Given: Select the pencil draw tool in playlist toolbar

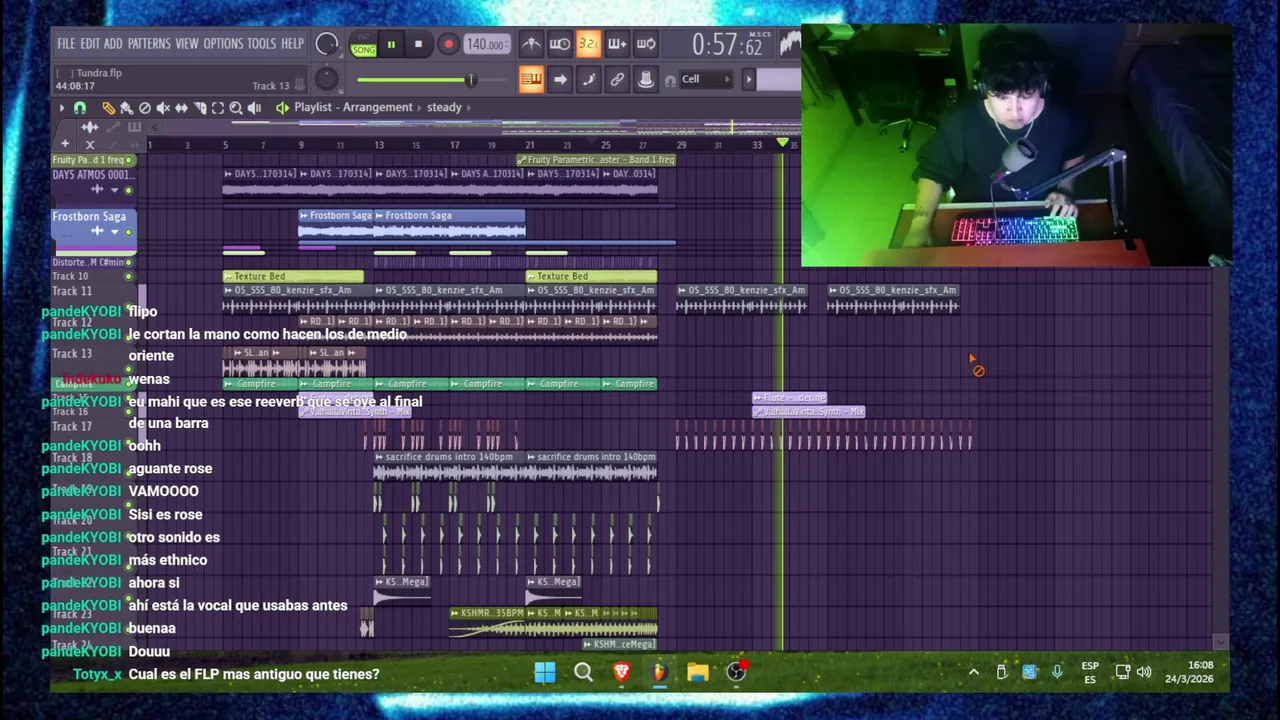Looking at the screenshot, I should (108, 108).
